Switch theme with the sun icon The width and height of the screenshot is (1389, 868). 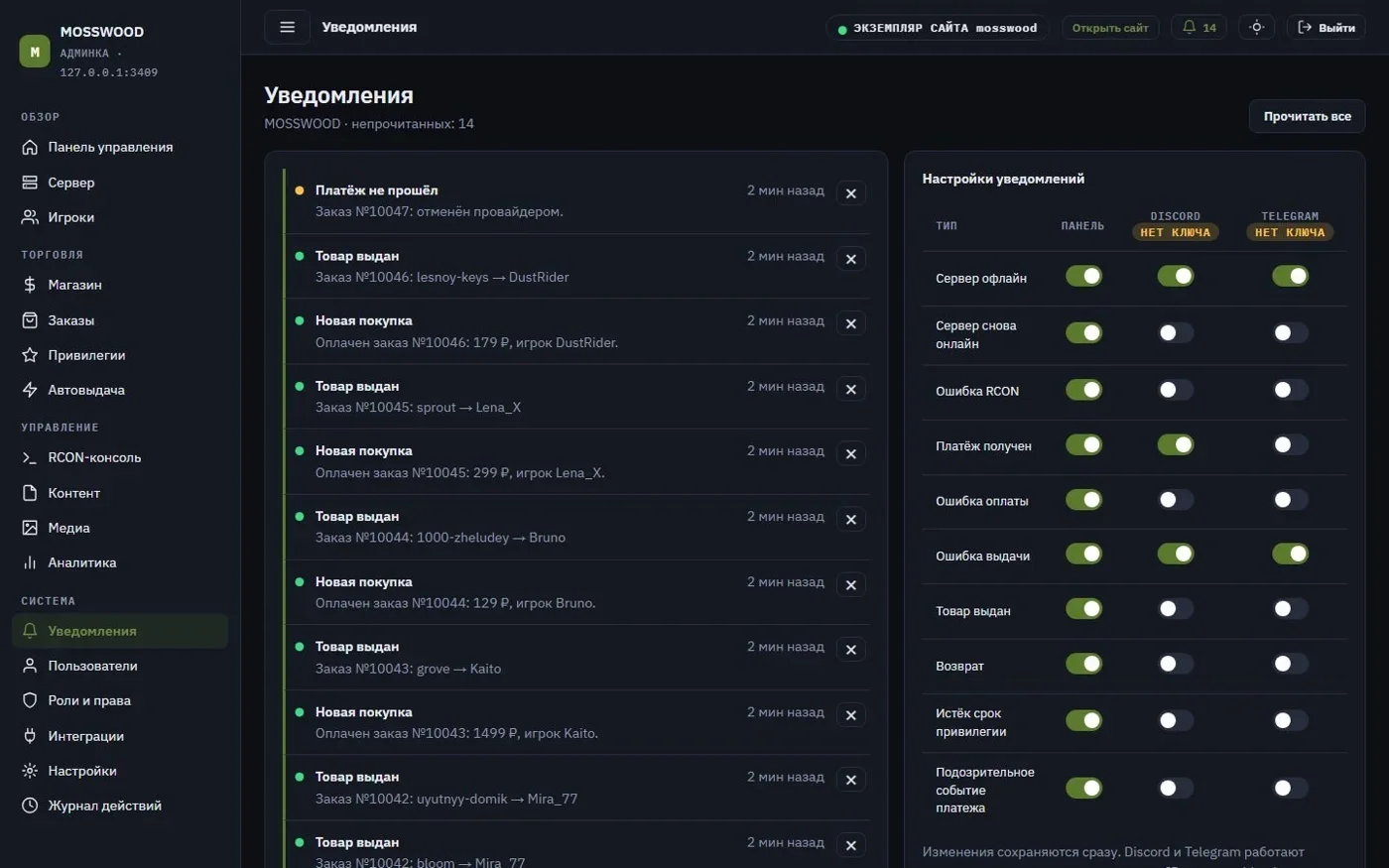pos(1256,27)
